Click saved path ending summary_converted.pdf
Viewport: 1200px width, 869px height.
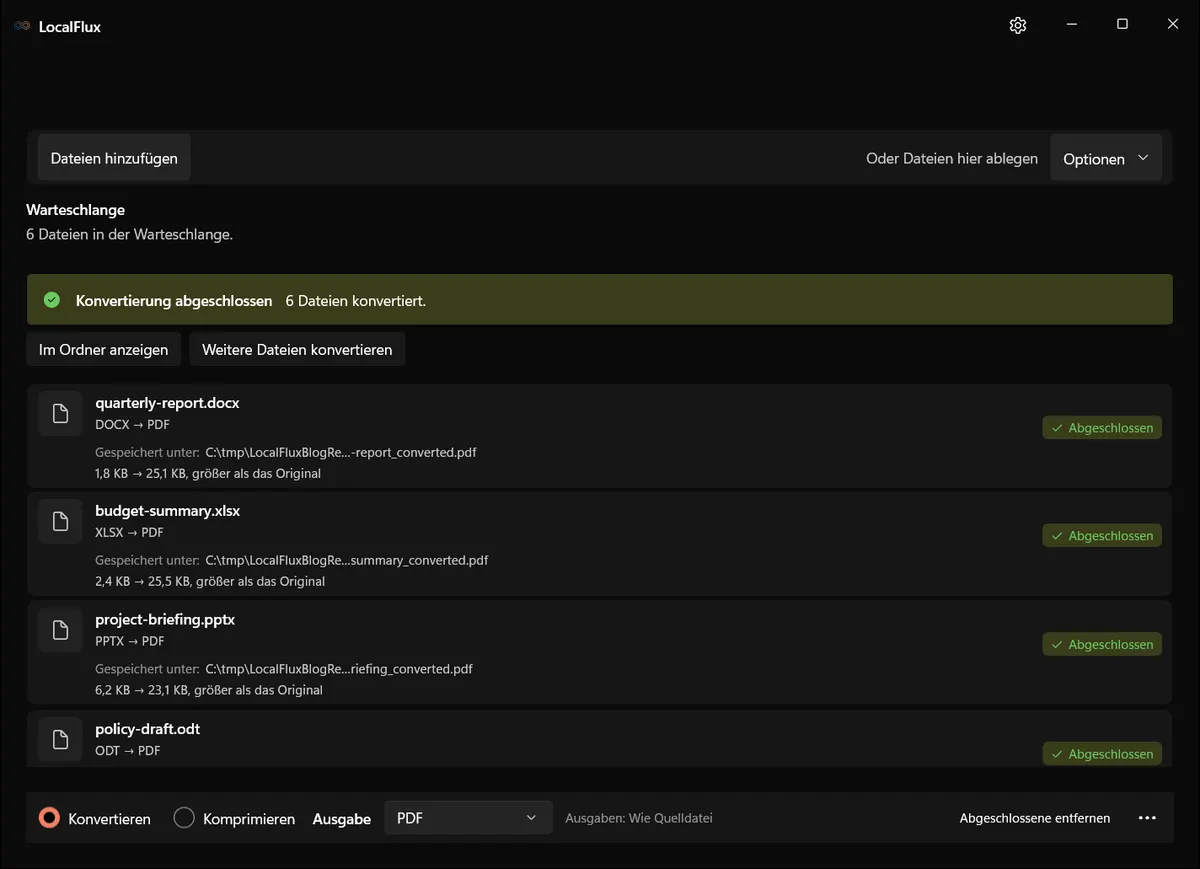[347, 560]
